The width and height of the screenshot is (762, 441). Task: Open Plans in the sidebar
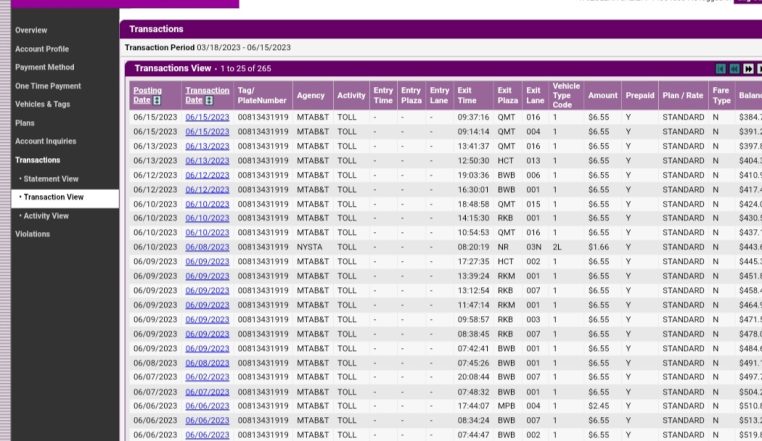click(x=25, y=123)
